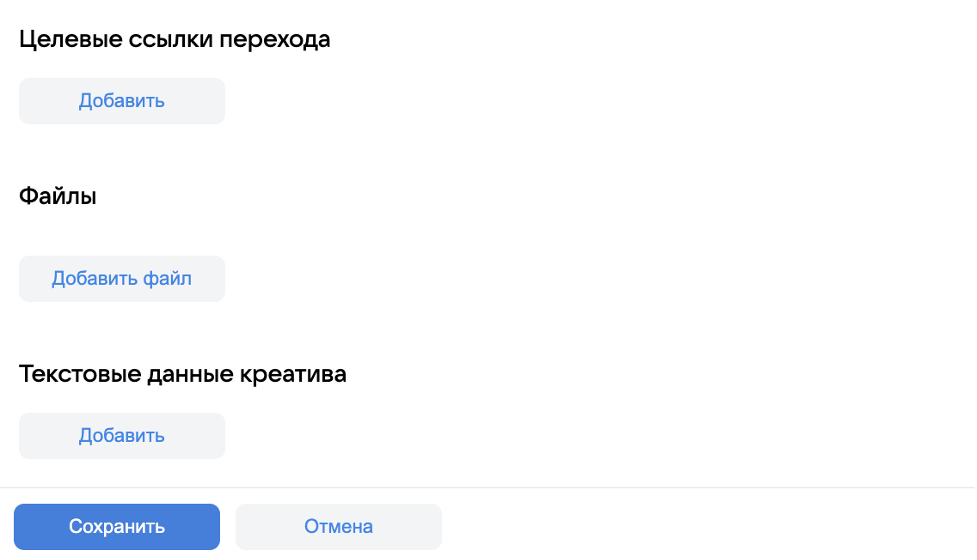Screen dimensions: 977x560
Task: Discard the form by clicking Отмена
Action: click(x=338, y=527)
